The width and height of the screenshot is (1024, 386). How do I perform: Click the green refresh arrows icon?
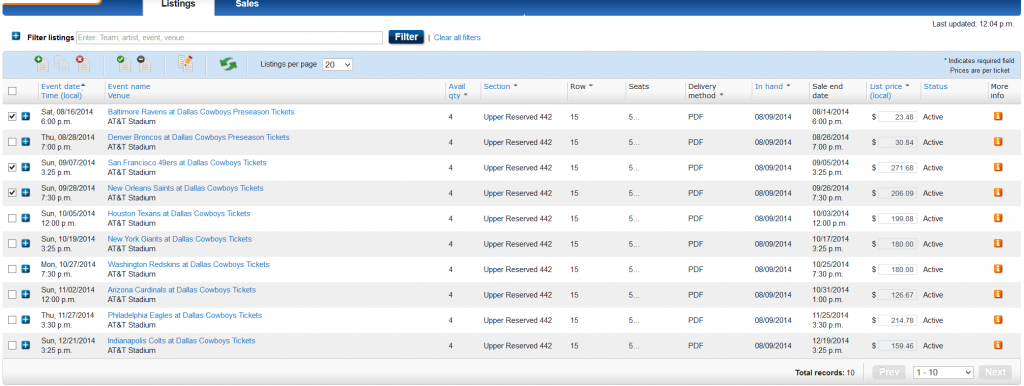tap(228, 64)
